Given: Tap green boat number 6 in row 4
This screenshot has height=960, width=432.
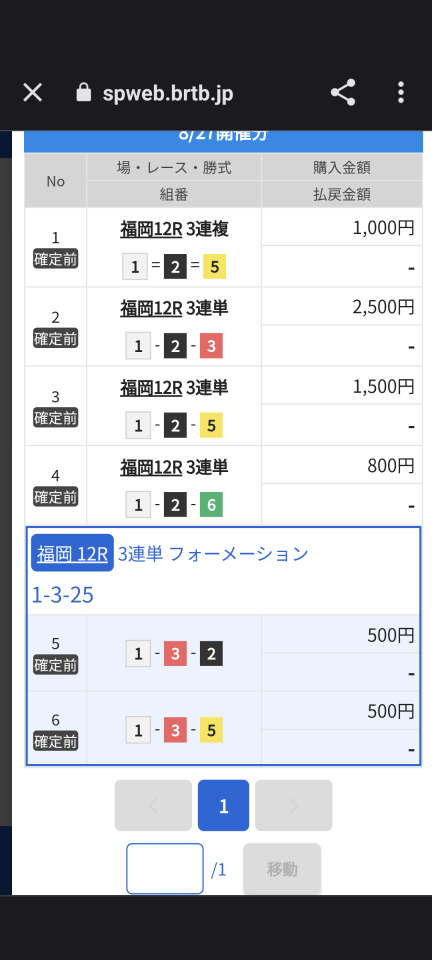Looking at the screenshot, I should click(x=211, y=505).
